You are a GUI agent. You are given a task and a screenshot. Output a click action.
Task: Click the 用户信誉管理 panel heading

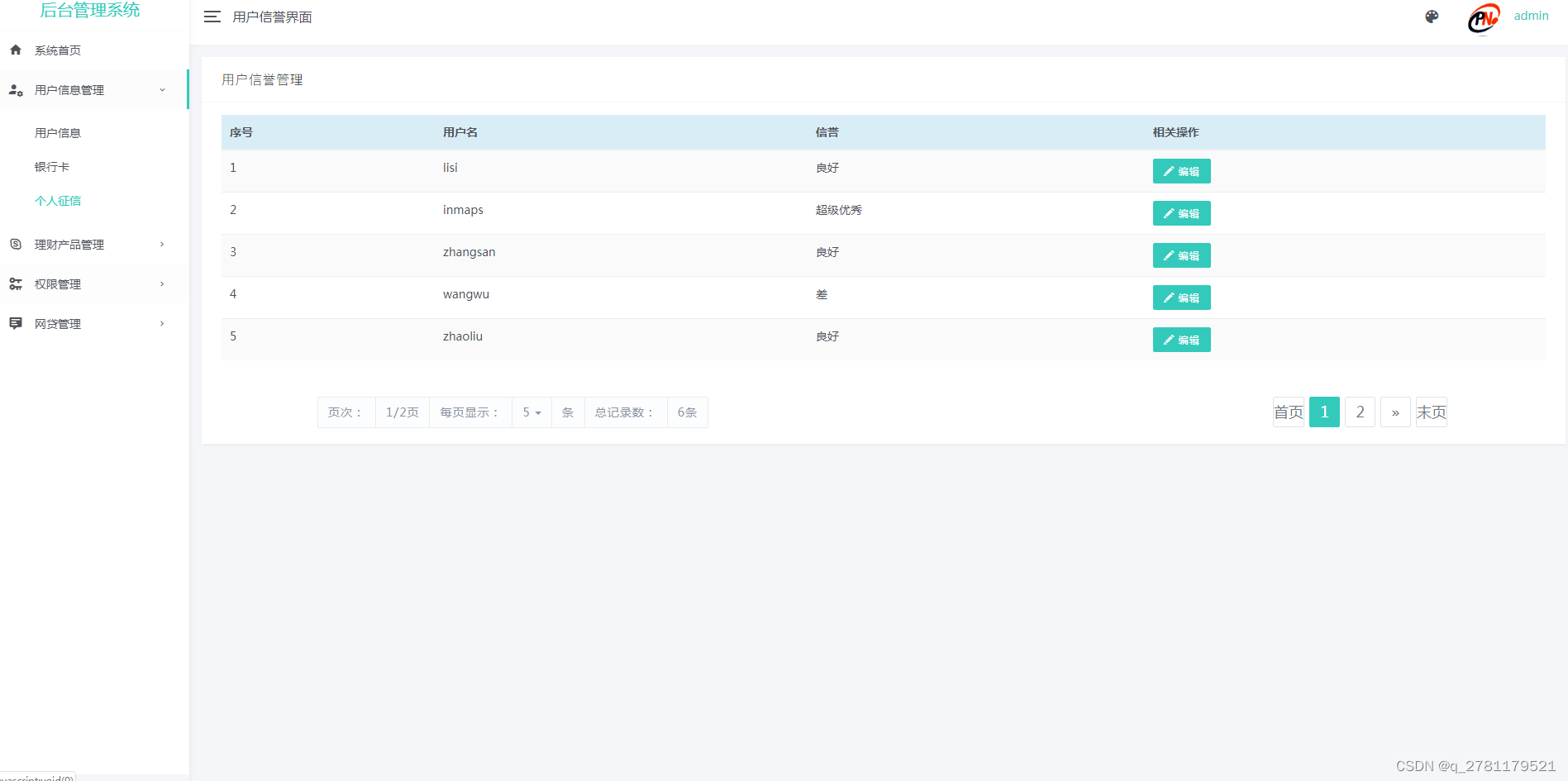coord(262,79)
